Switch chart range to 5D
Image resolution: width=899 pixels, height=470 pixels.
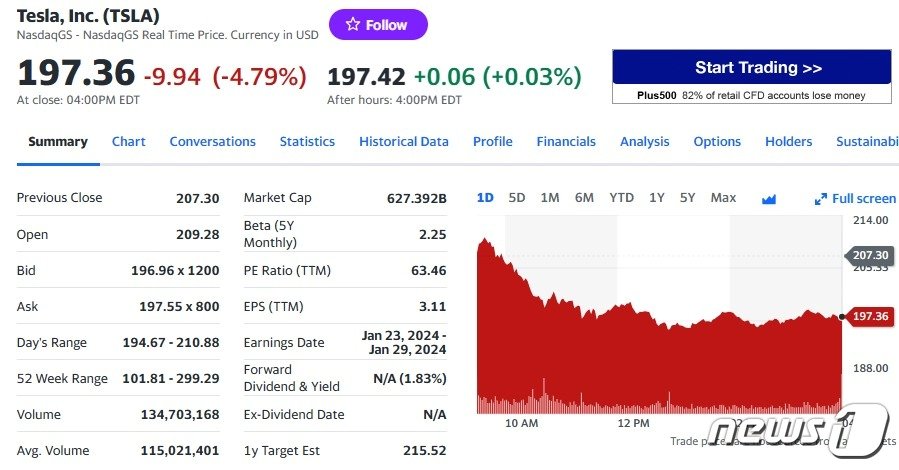[517, 198]
